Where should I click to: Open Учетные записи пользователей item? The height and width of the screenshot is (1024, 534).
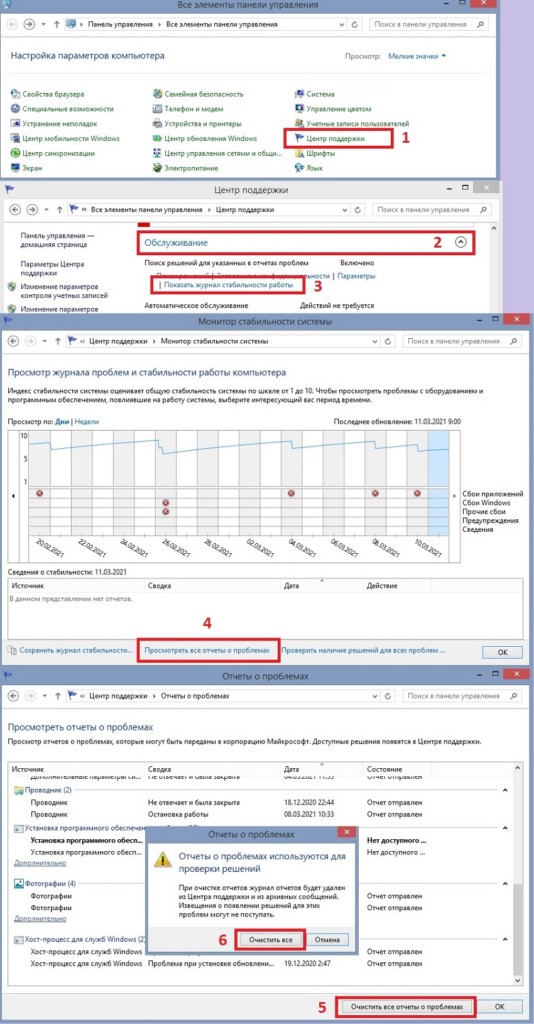352,123
